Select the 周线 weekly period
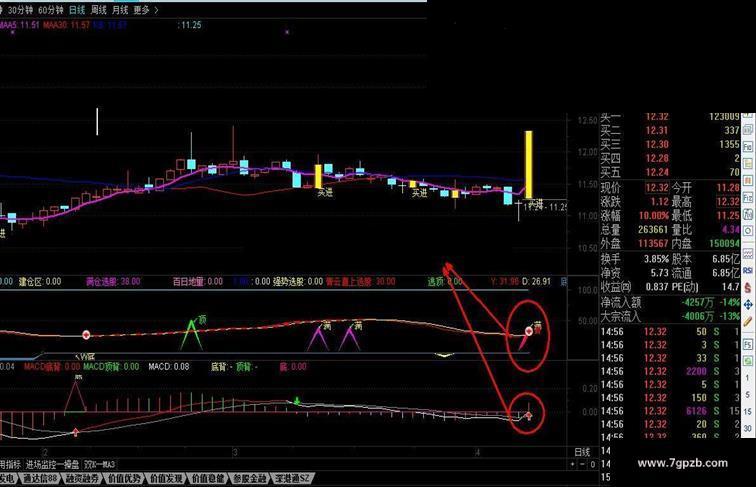The image size is (756, 487). pyautogui.click(x=99, y=10)
